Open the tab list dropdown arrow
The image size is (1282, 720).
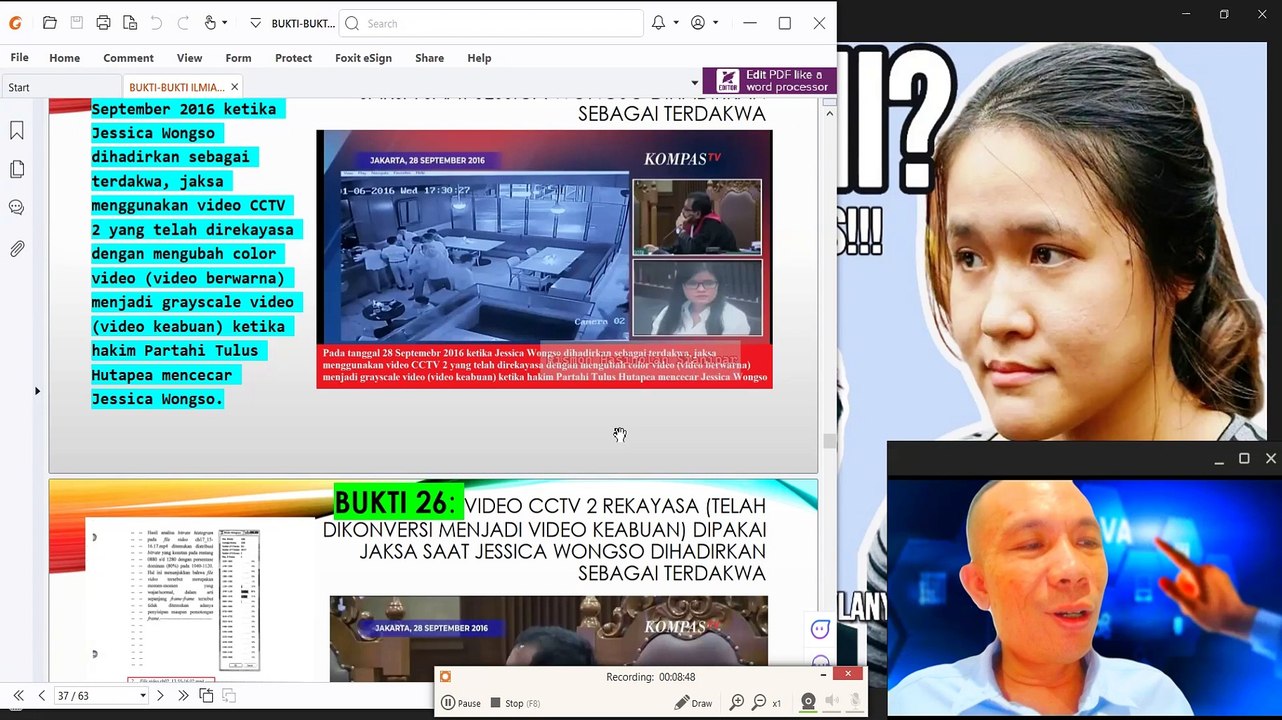(x=695, y=83)
